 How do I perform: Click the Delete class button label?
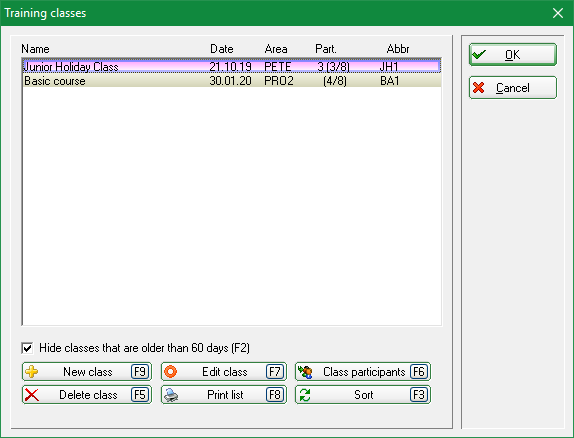click(x=88, y=395)
